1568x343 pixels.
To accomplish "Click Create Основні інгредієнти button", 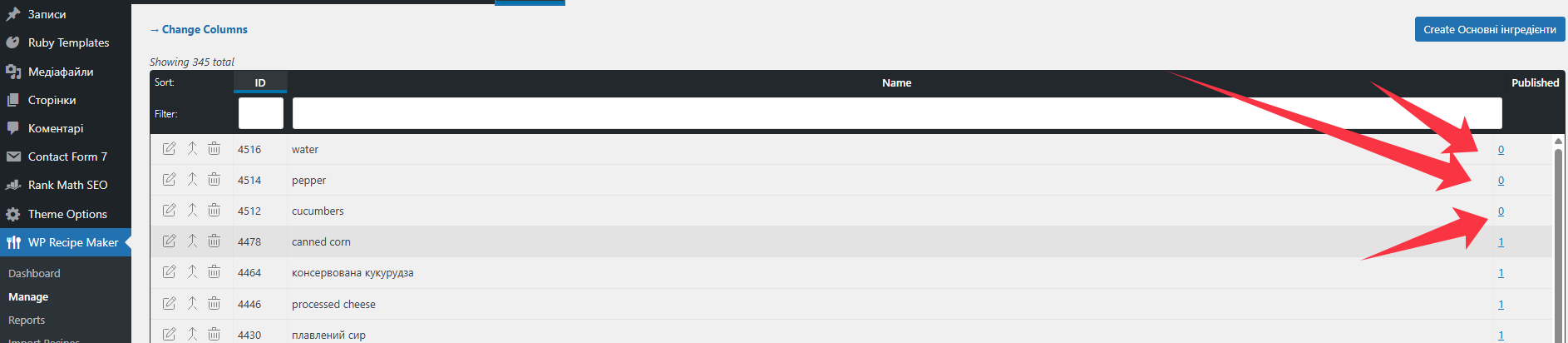I will click(x=1490, y=29).
